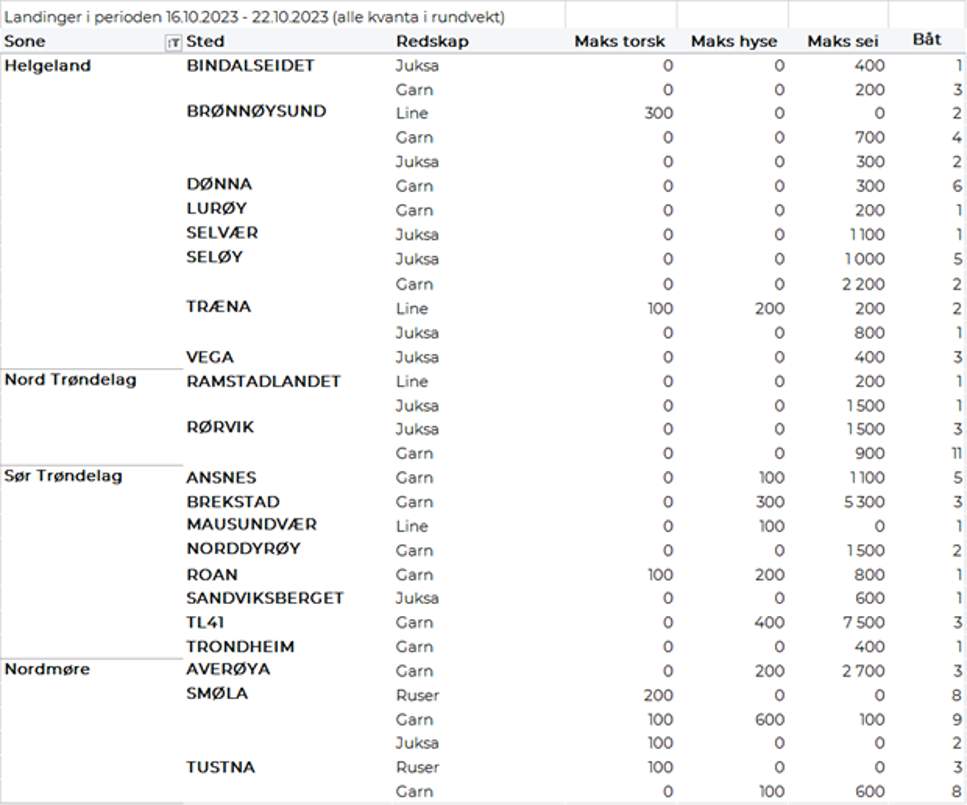This screenshot has width=967, height=805.
Task: Open the Sone column filter dropdown
Action: pyautogui.click(x=174, y=42)
